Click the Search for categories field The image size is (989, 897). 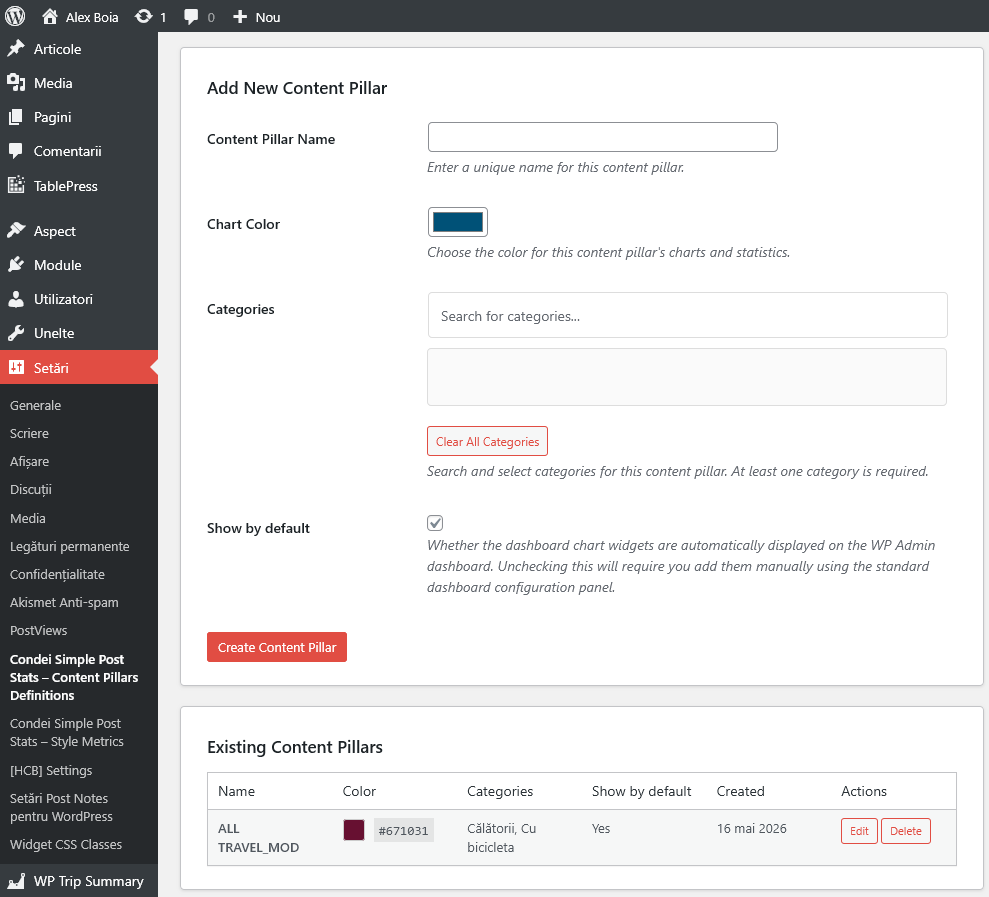pyautogui.click(x=688, y=315)
